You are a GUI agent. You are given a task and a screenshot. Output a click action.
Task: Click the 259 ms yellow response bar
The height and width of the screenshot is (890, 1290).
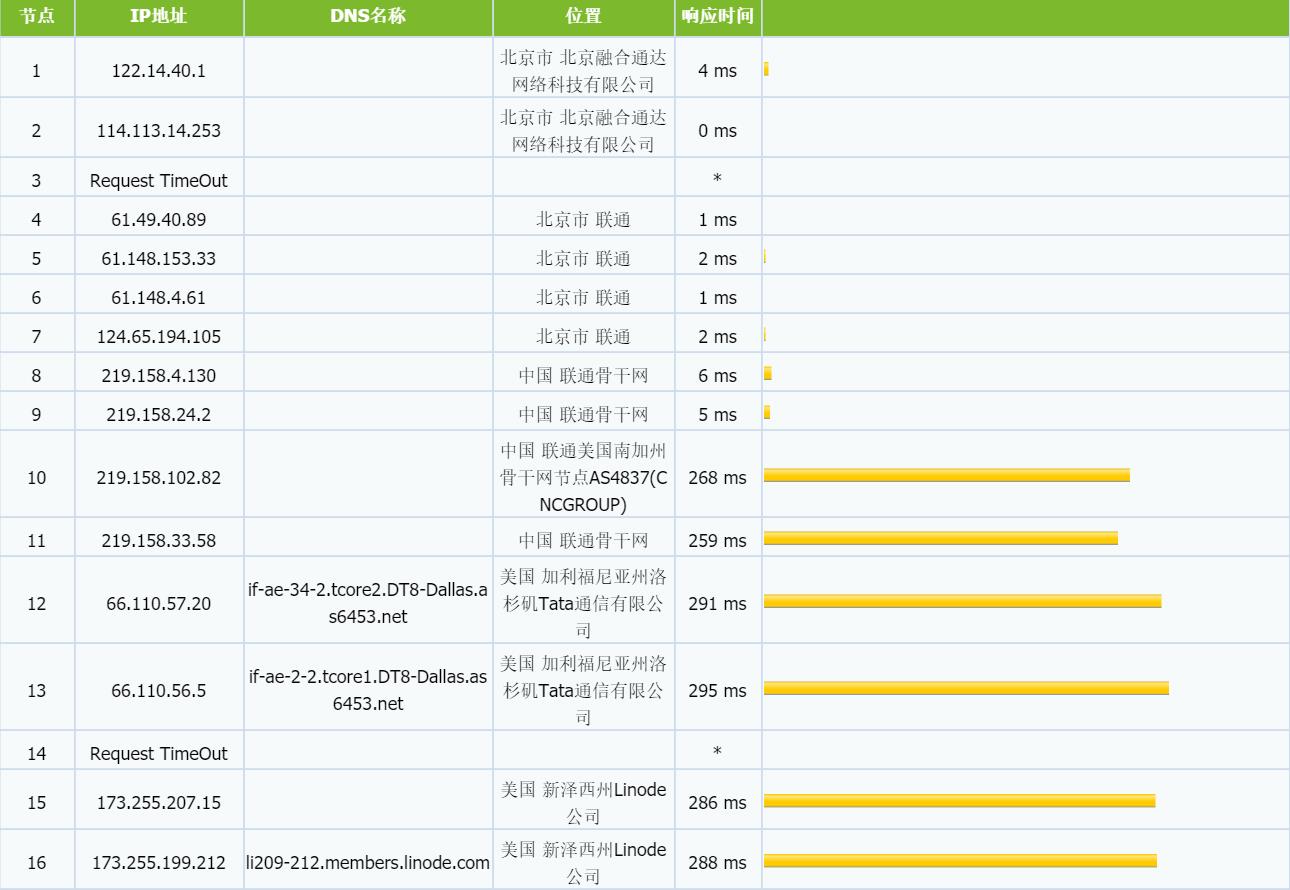tap(940, 538)
